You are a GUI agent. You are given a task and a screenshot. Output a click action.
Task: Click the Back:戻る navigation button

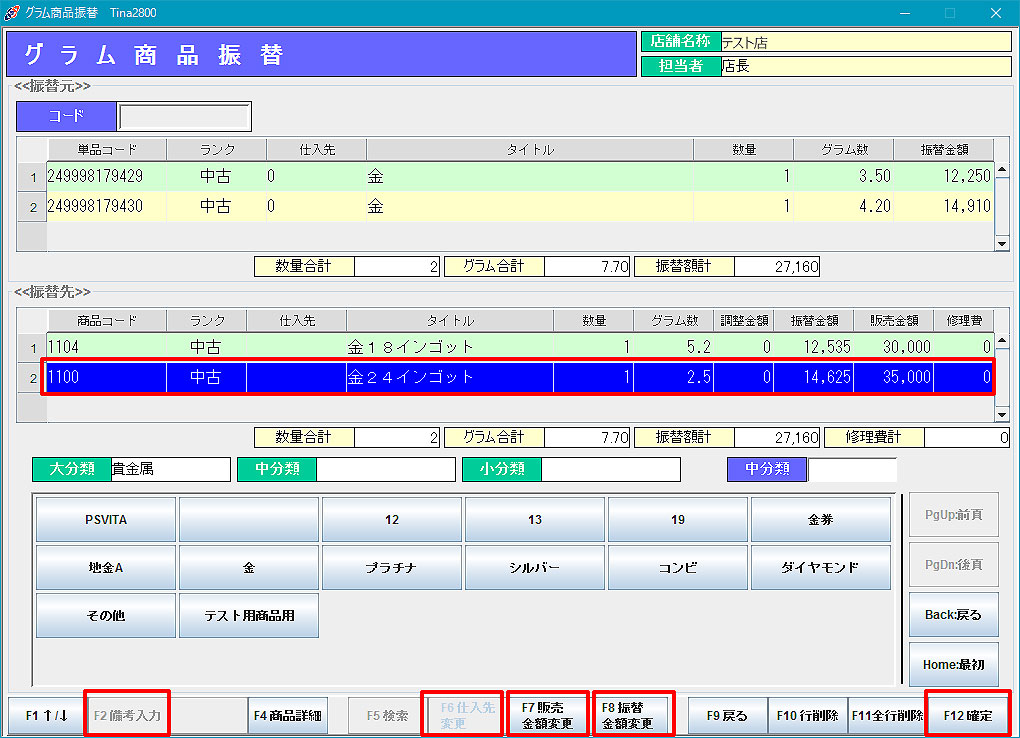(953, 615)
